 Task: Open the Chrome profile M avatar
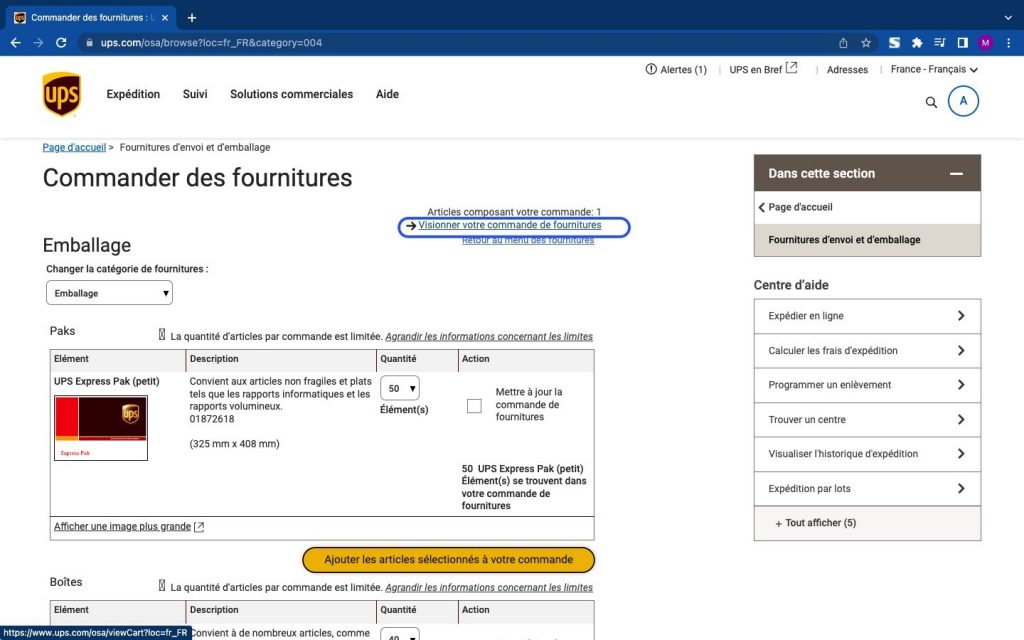pyautogui.click(x=985, y=42)
